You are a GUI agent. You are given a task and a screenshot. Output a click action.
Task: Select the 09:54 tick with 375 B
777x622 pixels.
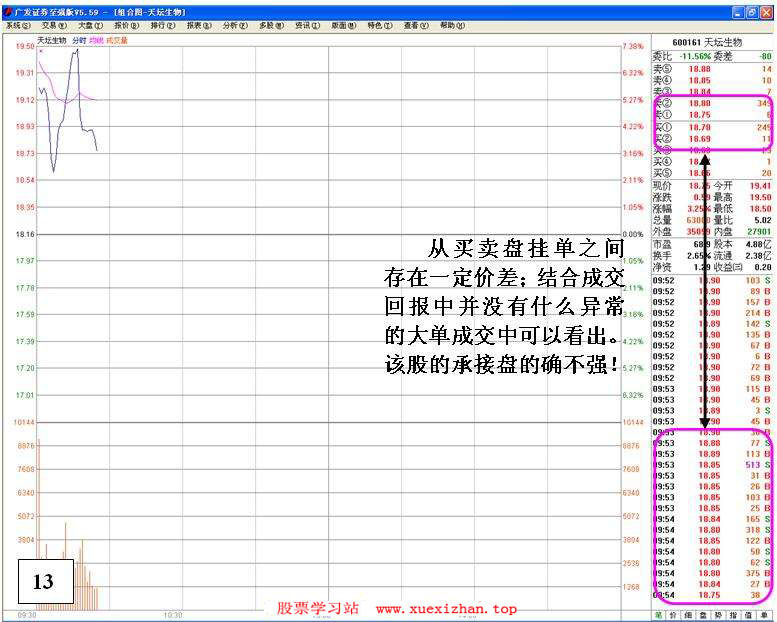pos(712,573)
